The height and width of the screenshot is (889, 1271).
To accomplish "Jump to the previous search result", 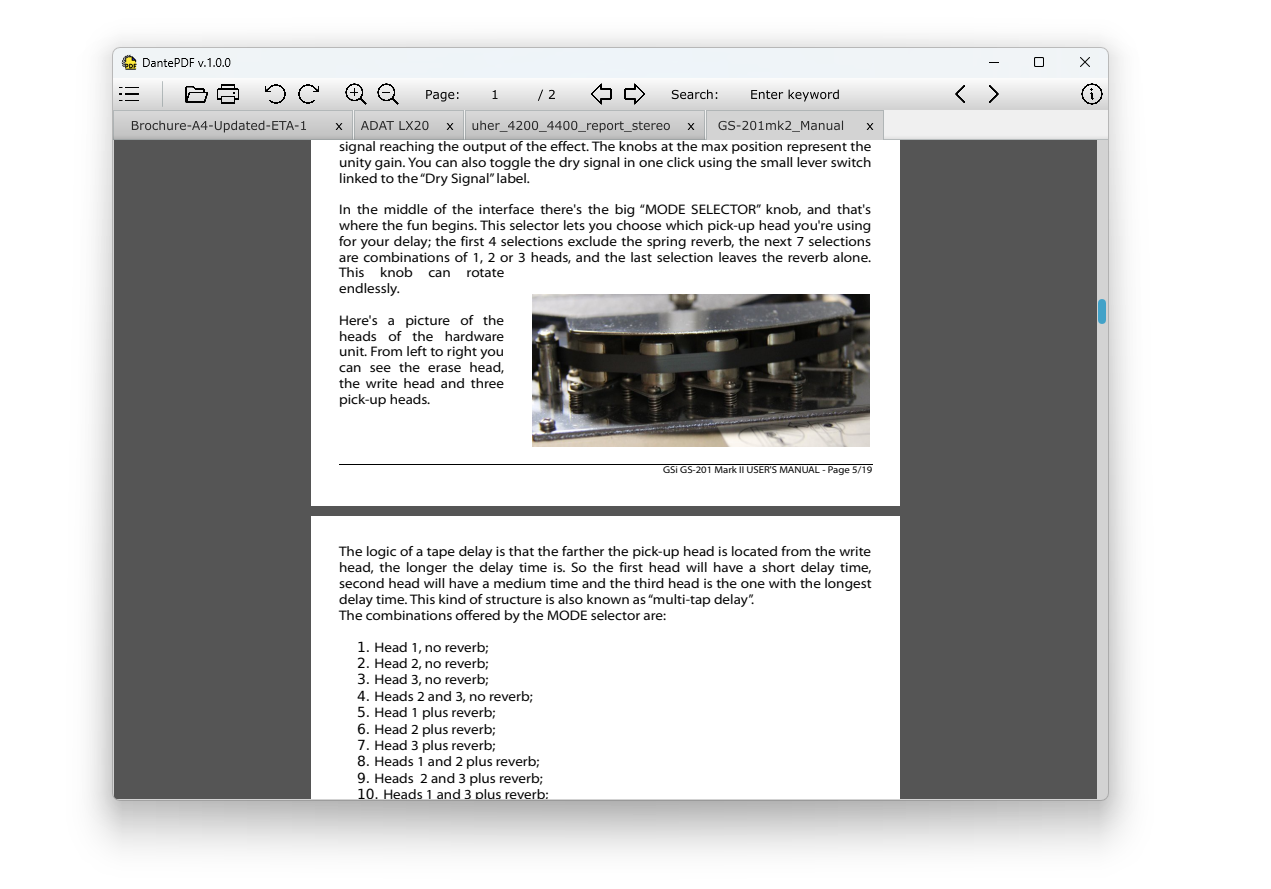I will pos(960,94).
